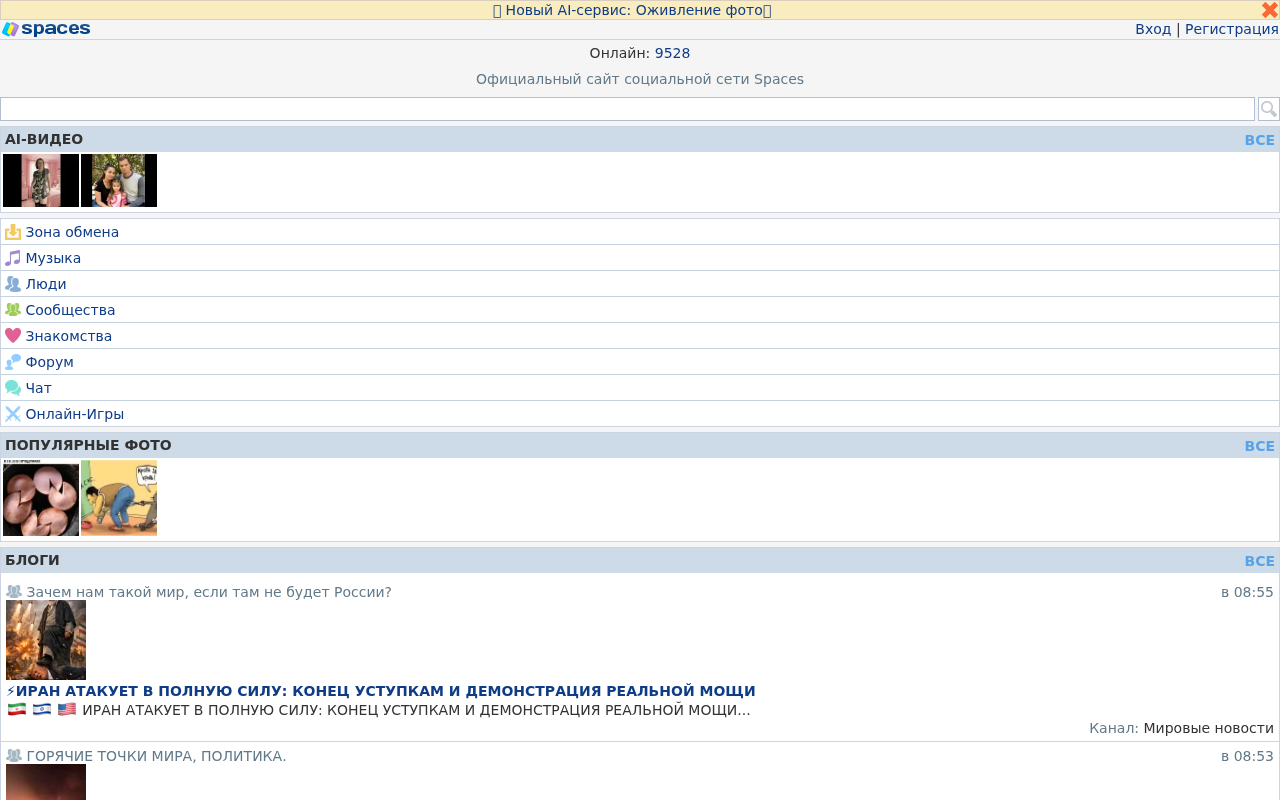Open community 'Зачем нам такой мир, если там не будет России?'
The width and height of the screenshot is (1280, 800).
coord(209,592)
